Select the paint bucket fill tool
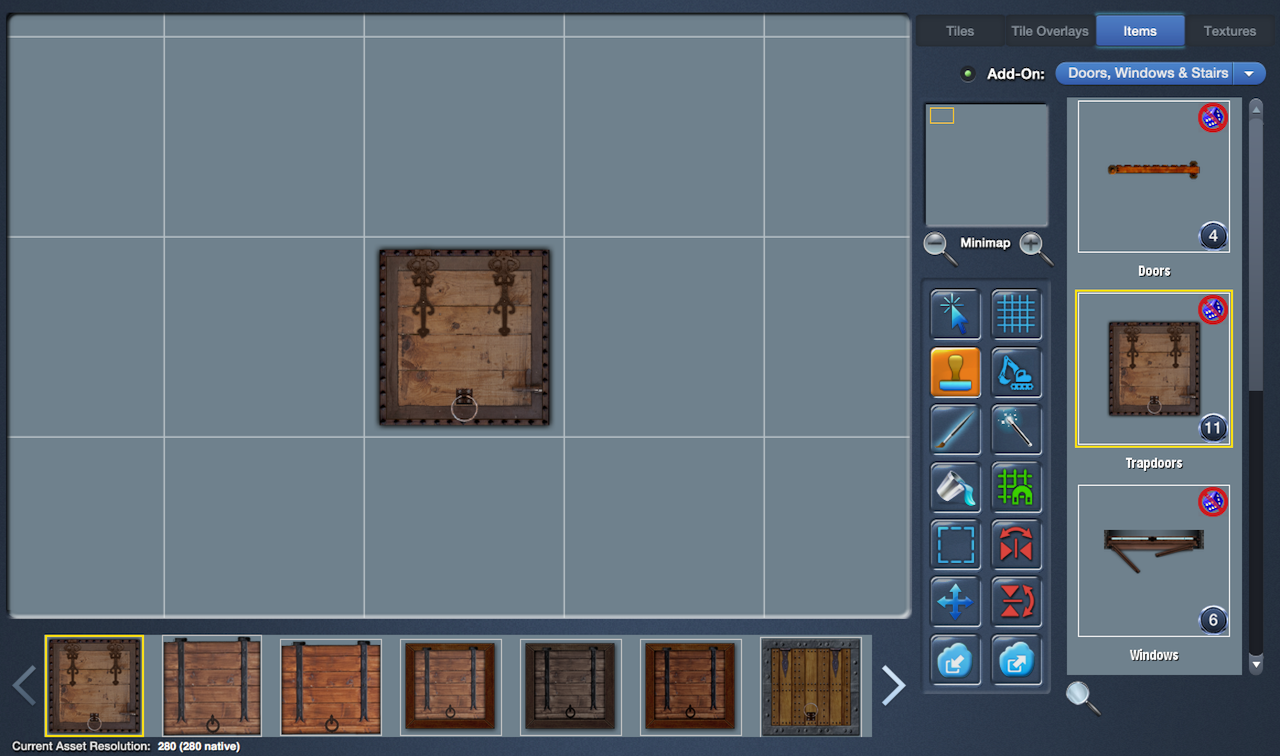 (955, 487)
